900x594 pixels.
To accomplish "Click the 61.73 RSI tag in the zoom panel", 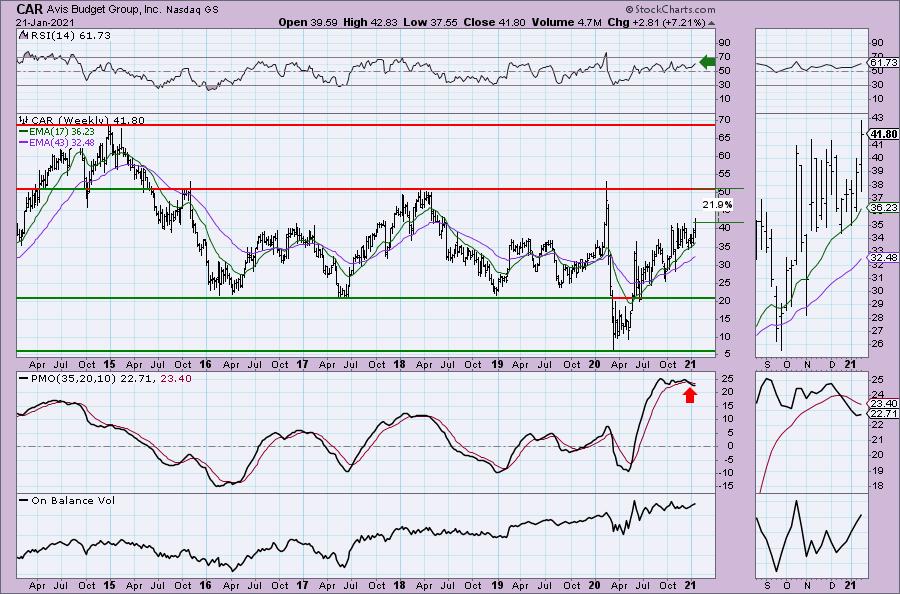I will (884, 63).
